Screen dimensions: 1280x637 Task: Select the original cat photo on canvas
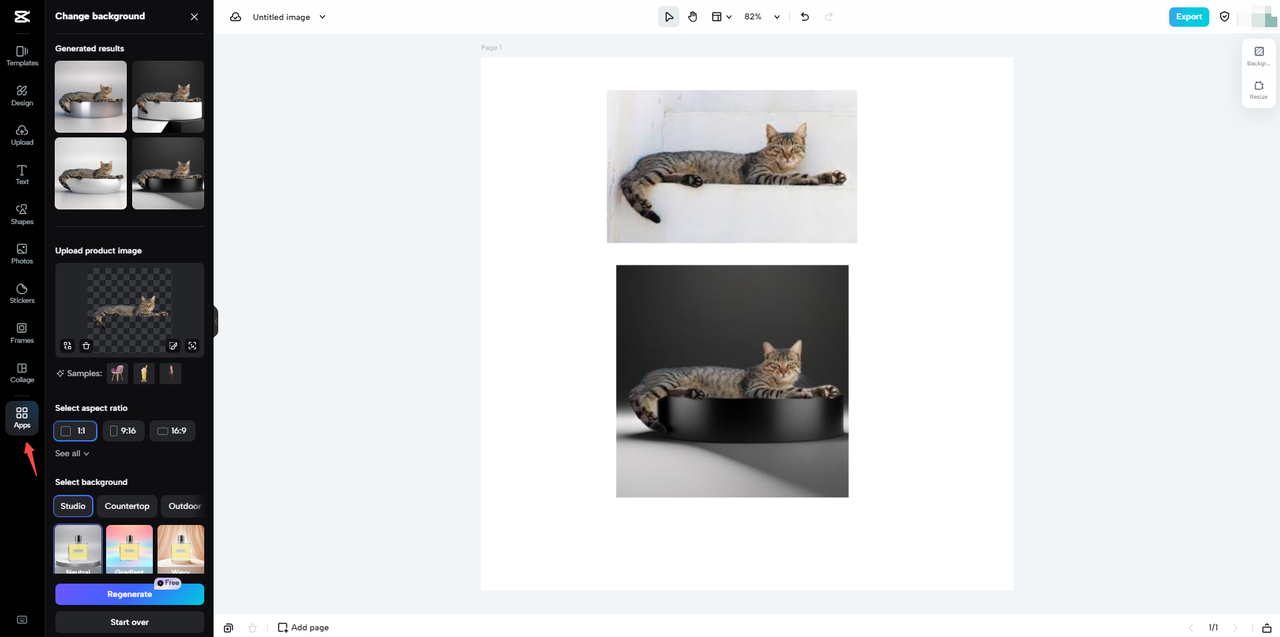coord(732,166)
